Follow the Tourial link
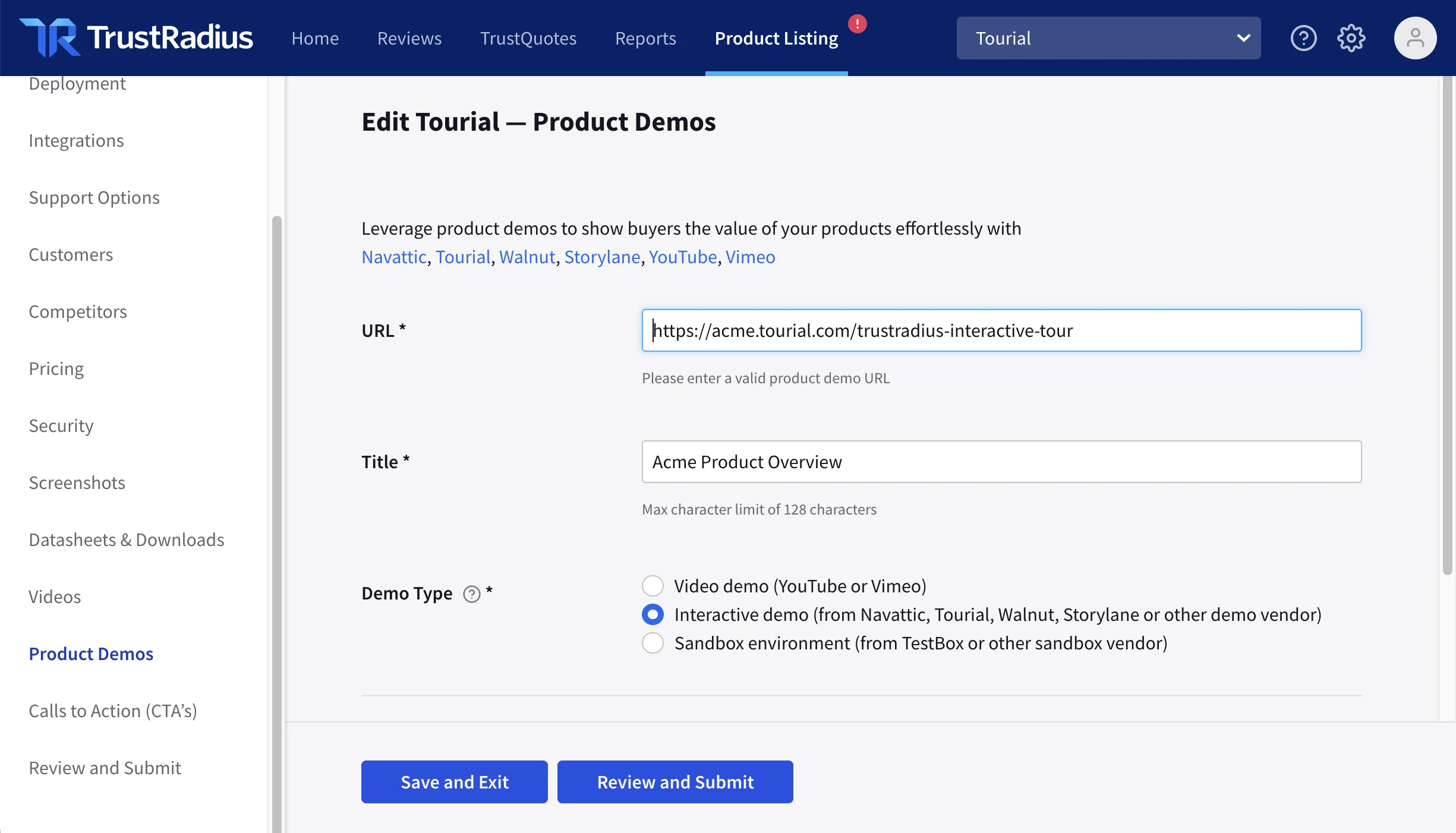Image resolution: width=1456 pixels, height=833 pixels. [x=463, y=257]
